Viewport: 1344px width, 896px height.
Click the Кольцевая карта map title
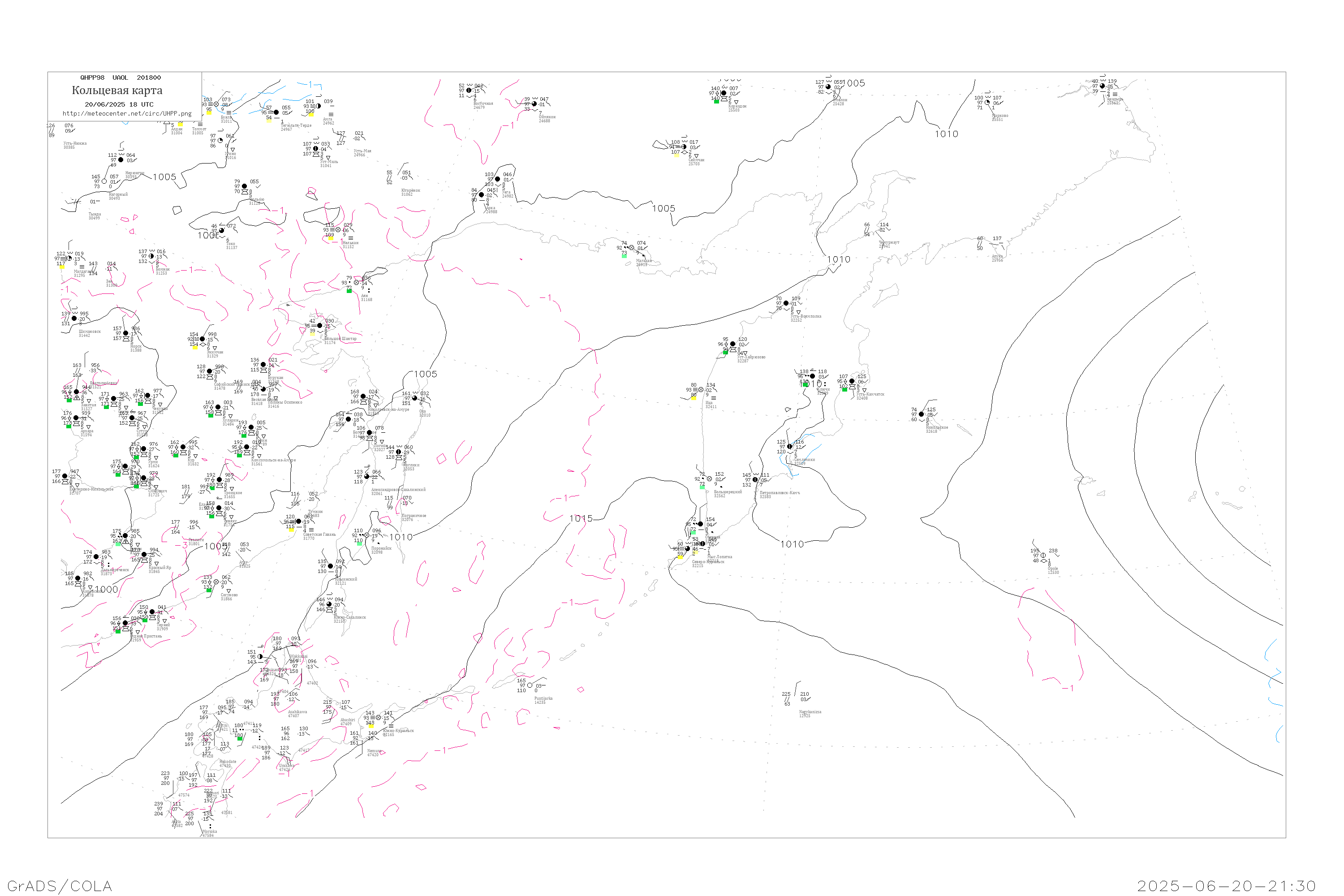pos(117,90)
